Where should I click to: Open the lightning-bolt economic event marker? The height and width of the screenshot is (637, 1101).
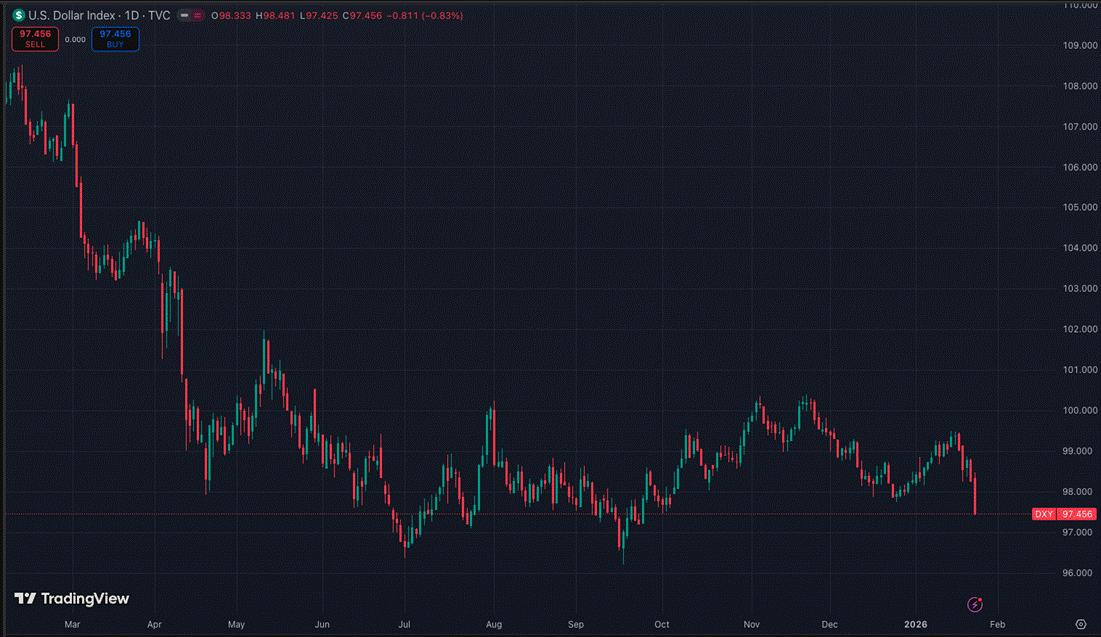point(975,604)
